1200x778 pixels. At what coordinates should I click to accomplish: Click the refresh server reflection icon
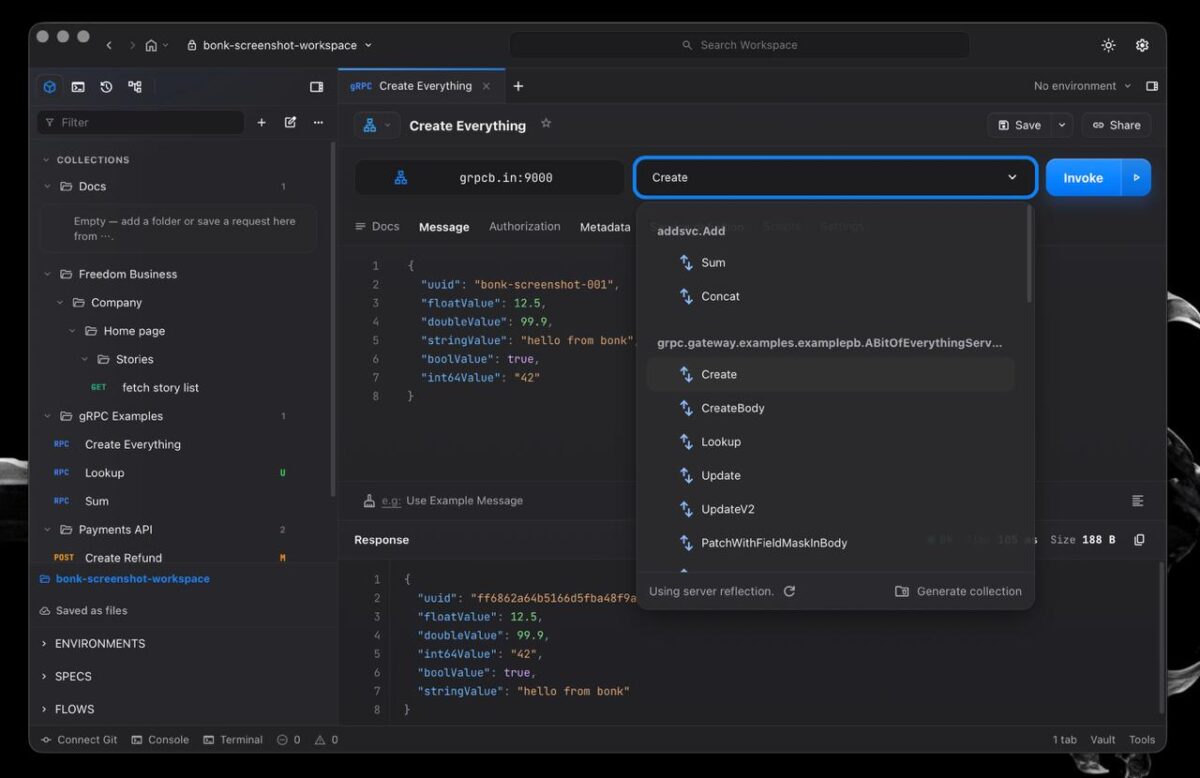(789, 591)
